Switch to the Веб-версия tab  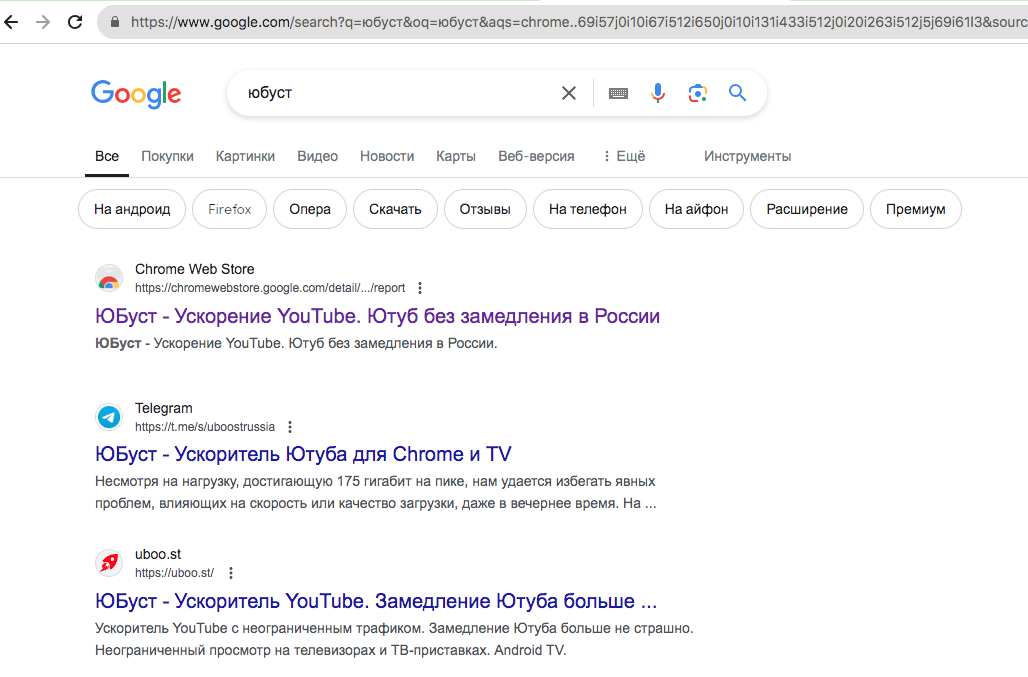pyautogui.click(x=536, y=156)
